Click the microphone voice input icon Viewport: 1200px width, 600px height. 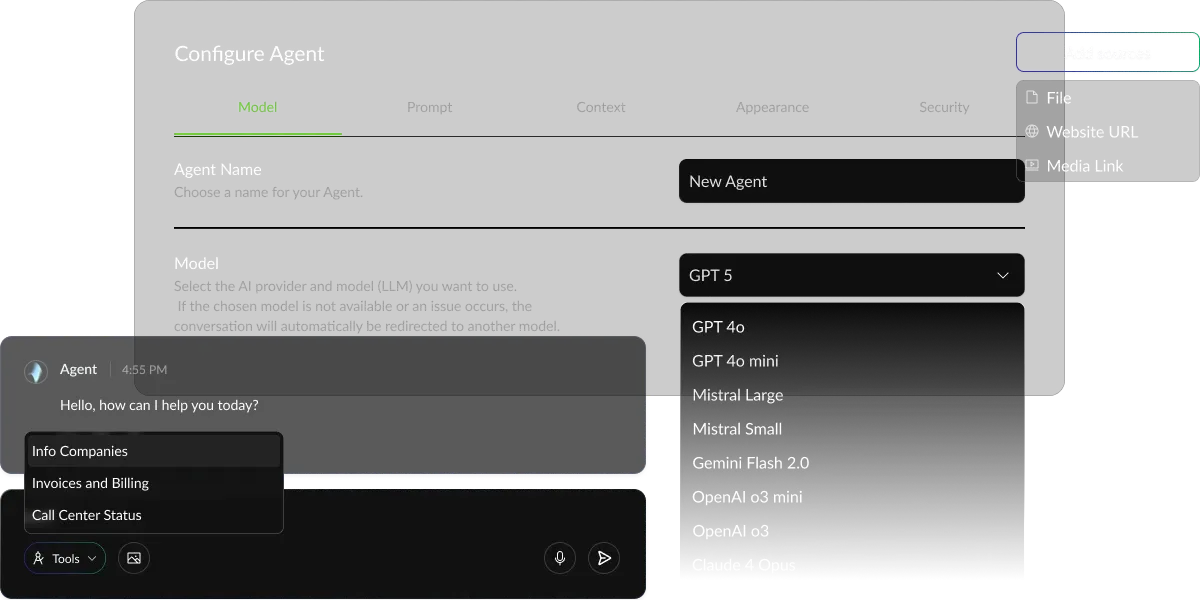pos(560,558)
